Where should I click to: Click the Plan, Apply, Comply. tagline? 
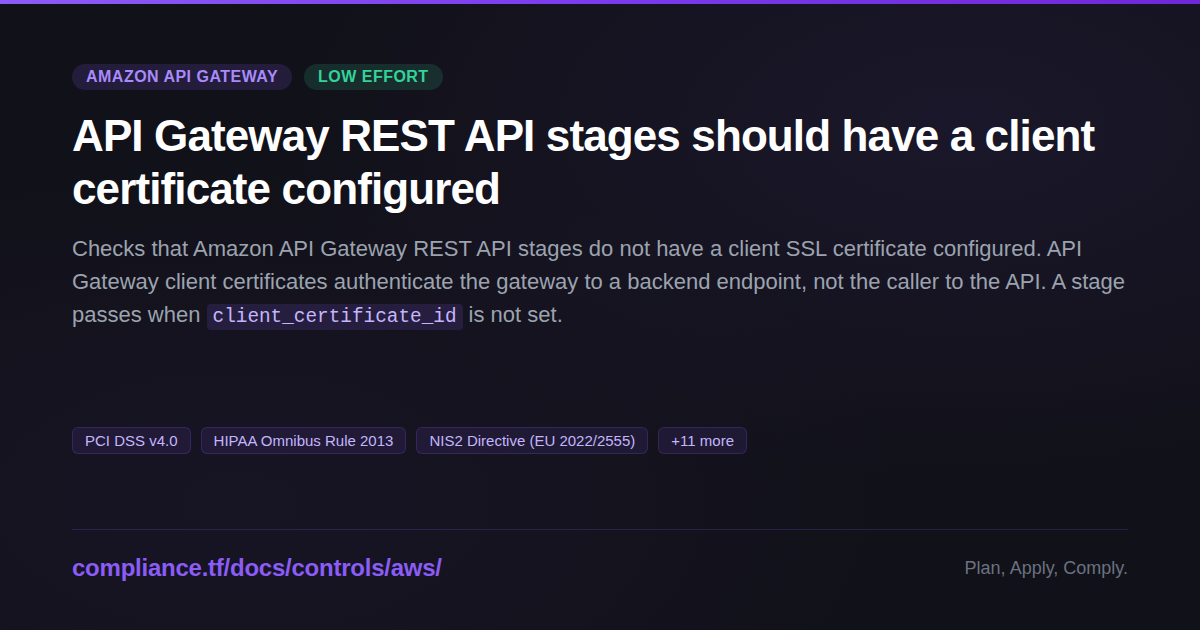click(1046, 568)
